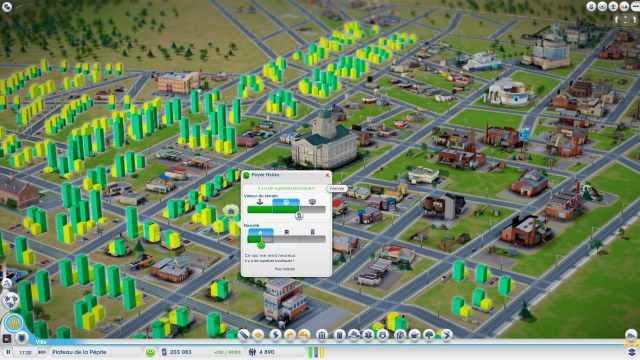The width and height of the screenshot is (640, 360).
Task: Select the power lightning bolt icon
Action: (276, 335)
